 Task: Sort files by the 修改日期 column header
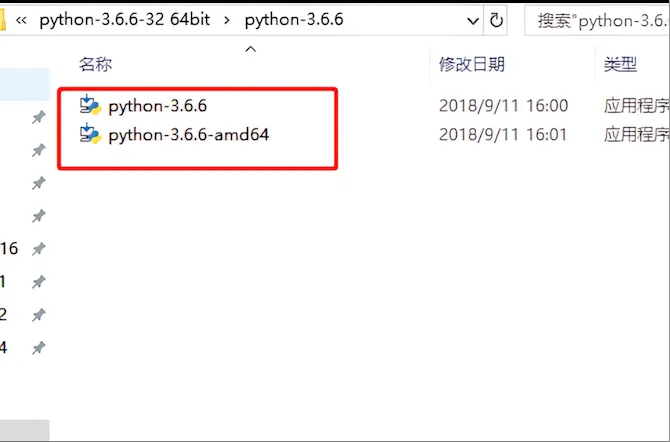click(472, 65)
